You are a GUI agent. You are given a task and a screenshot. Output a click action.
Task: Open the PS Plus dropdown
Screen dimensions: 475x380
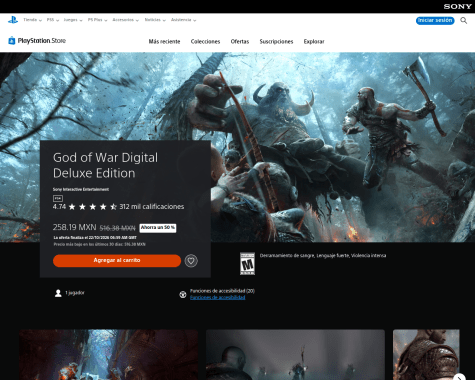[97, 20]
